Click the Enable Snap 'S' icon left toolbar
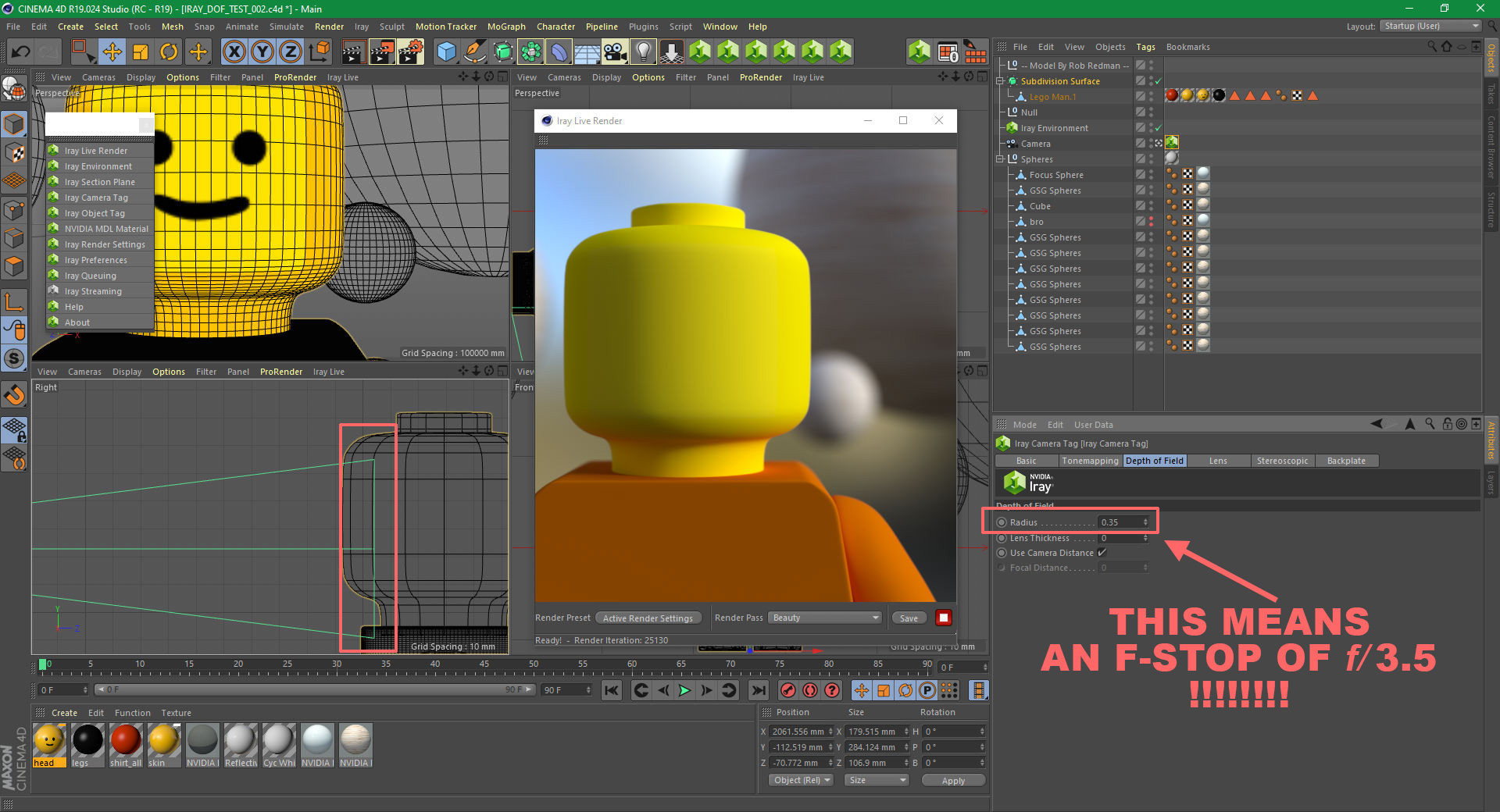1500x812 pixels. tap(14, 358)
